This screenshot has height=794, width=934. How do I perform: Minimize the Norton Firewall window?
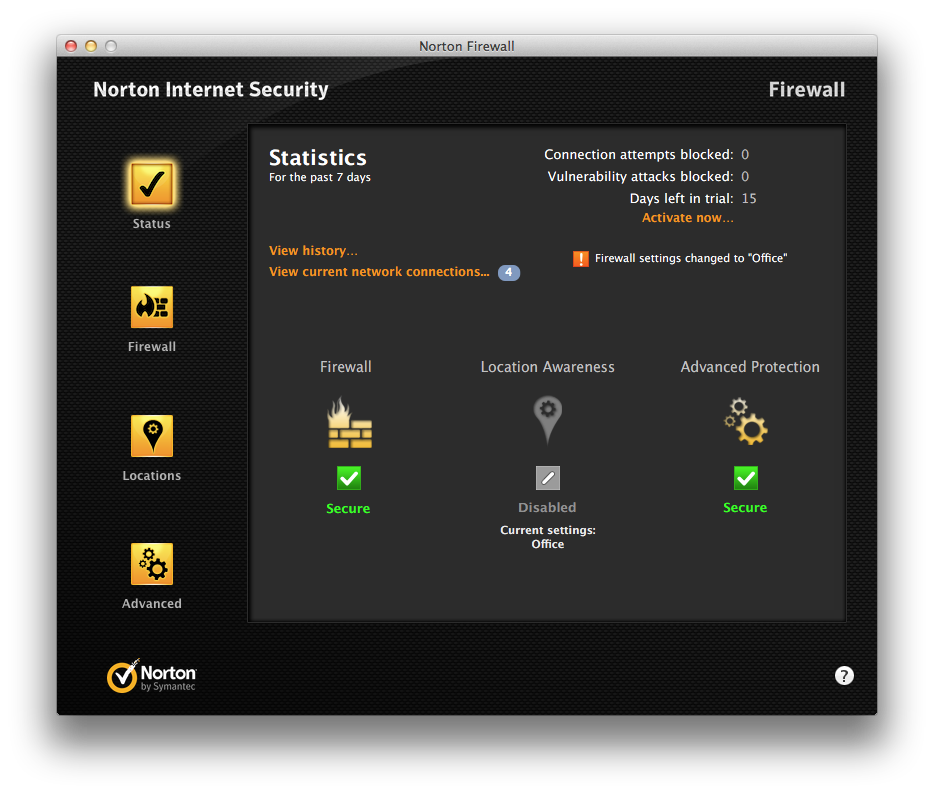pos(91,46)
